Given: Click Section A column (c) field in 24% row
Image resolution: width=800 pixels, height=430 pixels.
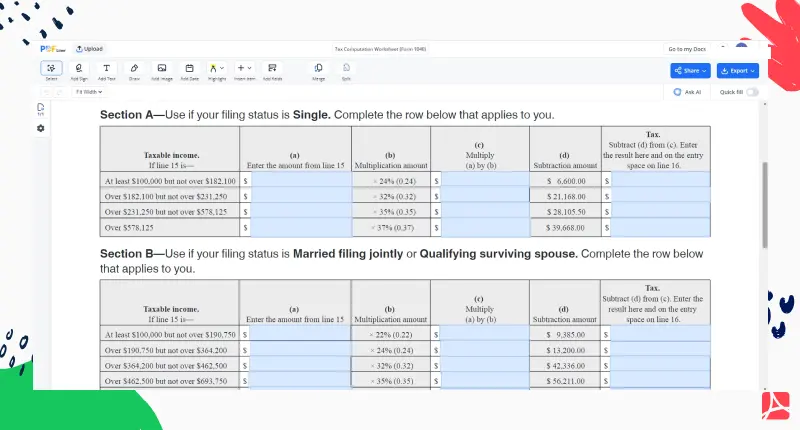Looking at the screenshot, I should 485,180.
